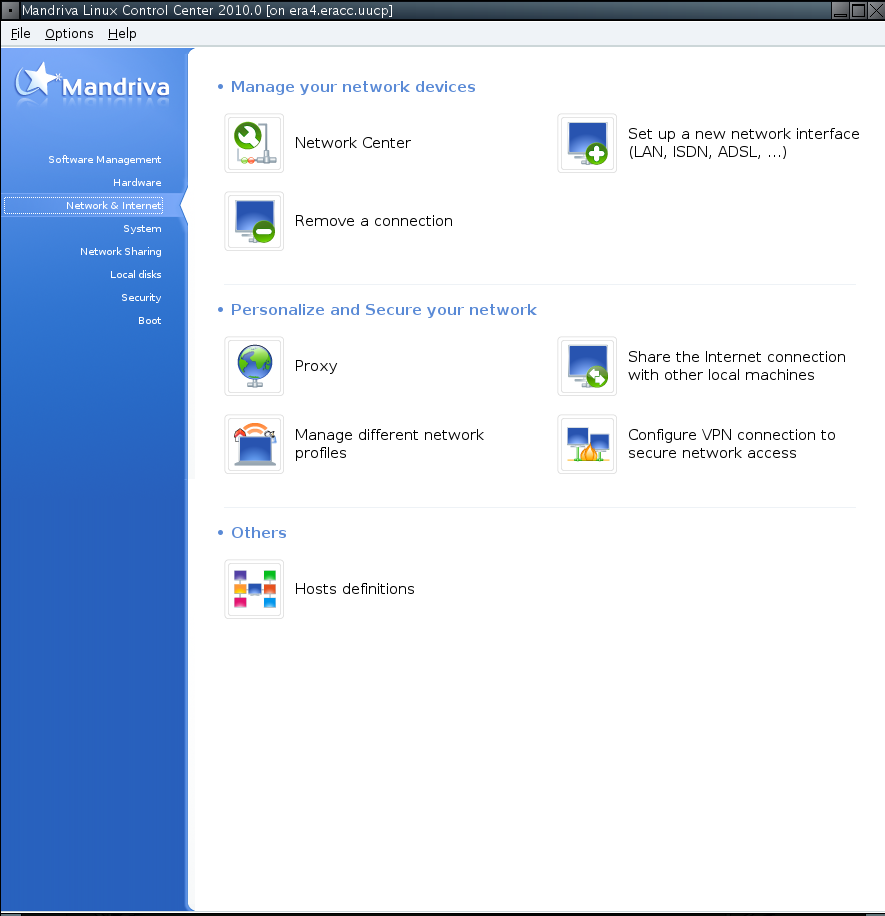
Task: Open the File menu
Action: 20,34
